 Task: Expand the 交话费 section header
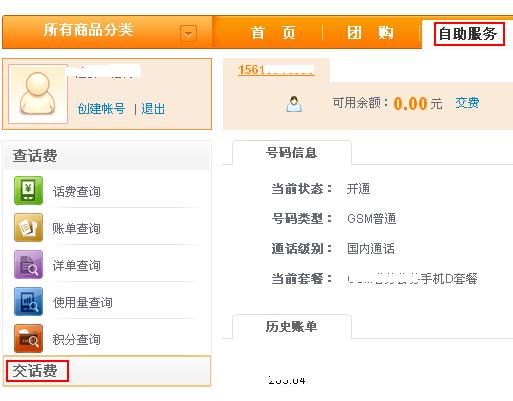[107, 371]
